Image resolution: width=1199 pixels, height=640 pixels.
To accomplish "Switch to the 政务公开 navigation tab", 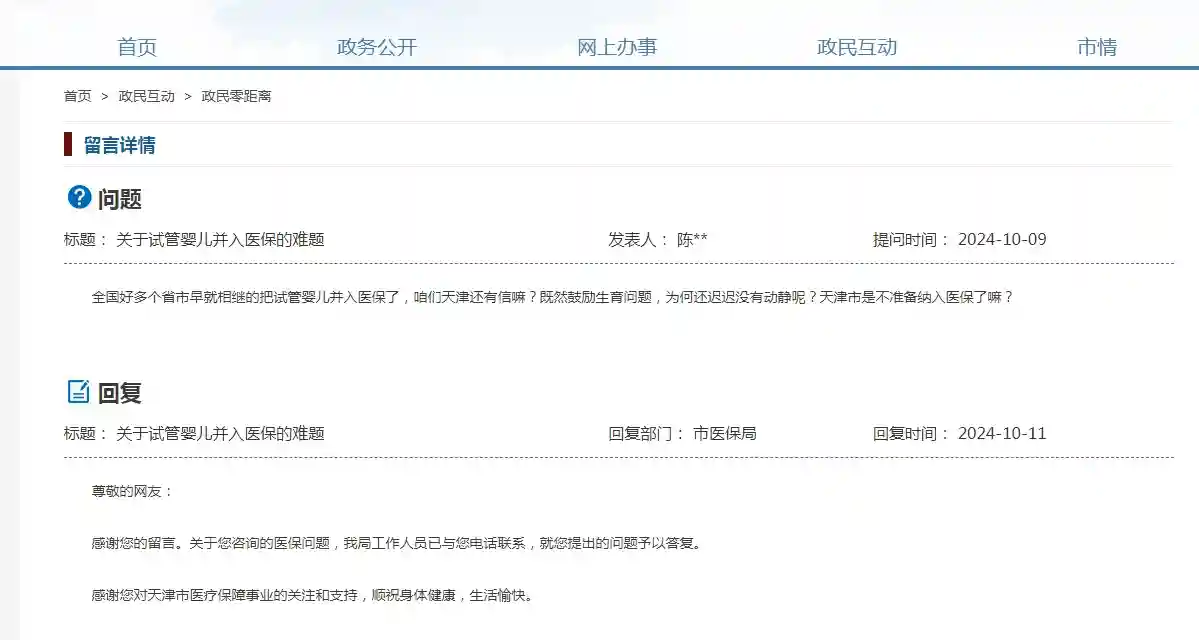I will (377, 47).
